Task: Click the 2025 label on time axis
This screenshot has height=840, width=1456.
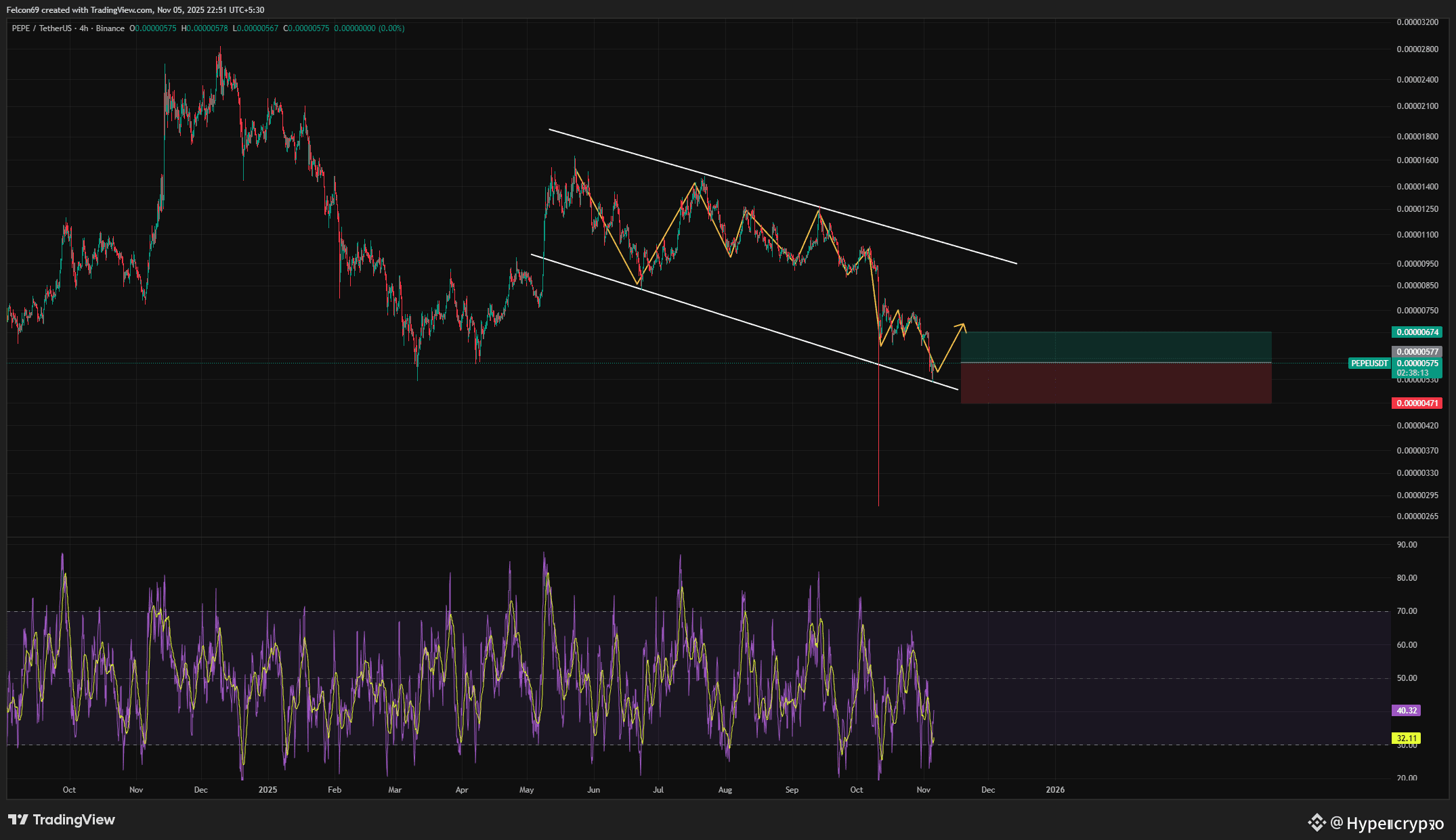Action: (x=267, y=790)
